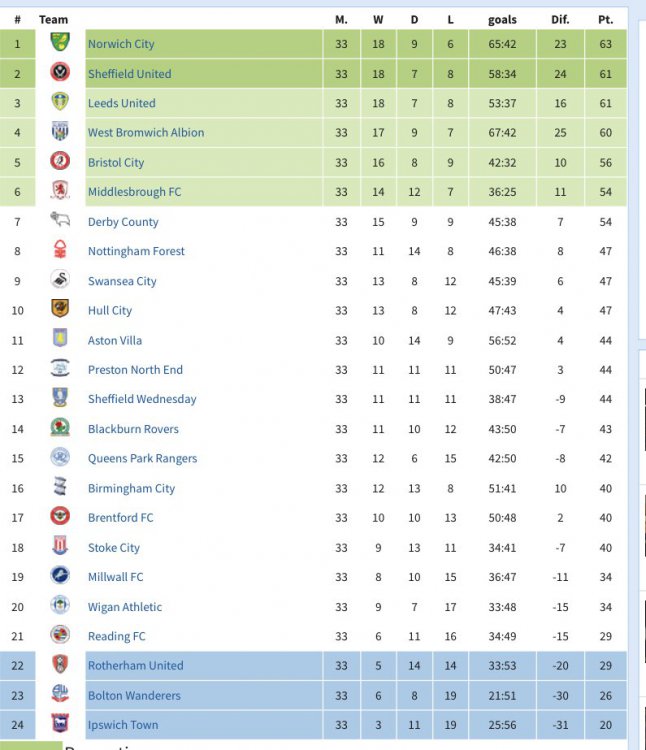646x750 pixels.
Task: Open the Bristol City team link
Action: [x=116, y=162]
